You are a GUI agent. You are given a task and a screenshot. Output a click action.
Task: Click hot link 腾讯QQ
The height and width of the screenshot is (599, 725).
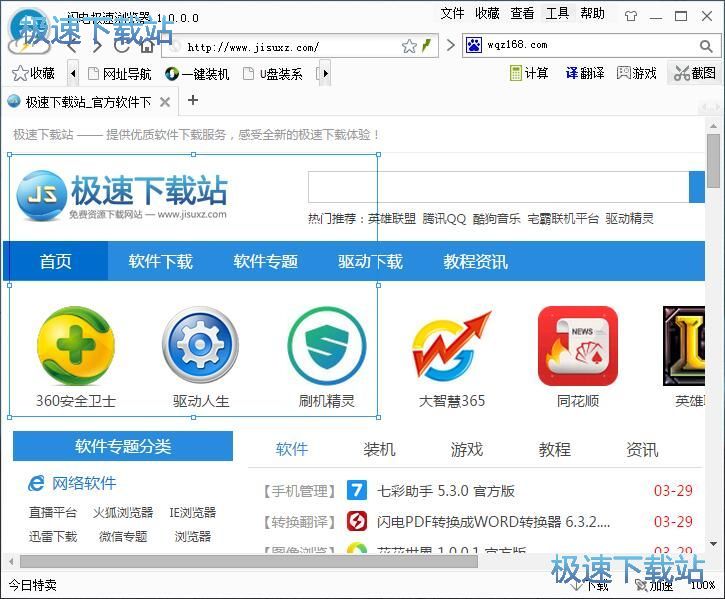pos(444,218)
